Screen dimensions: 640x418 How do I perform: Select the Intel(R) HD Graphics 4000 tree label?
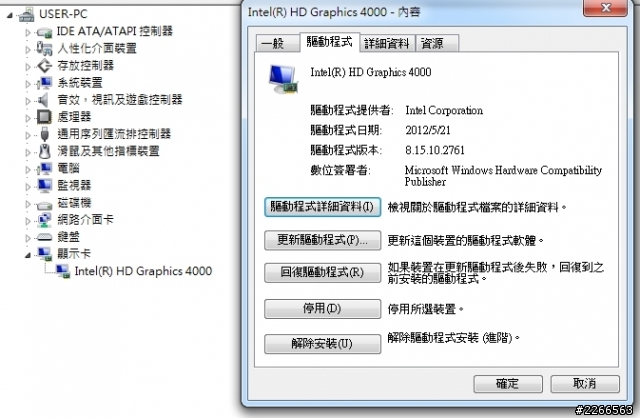143,271
